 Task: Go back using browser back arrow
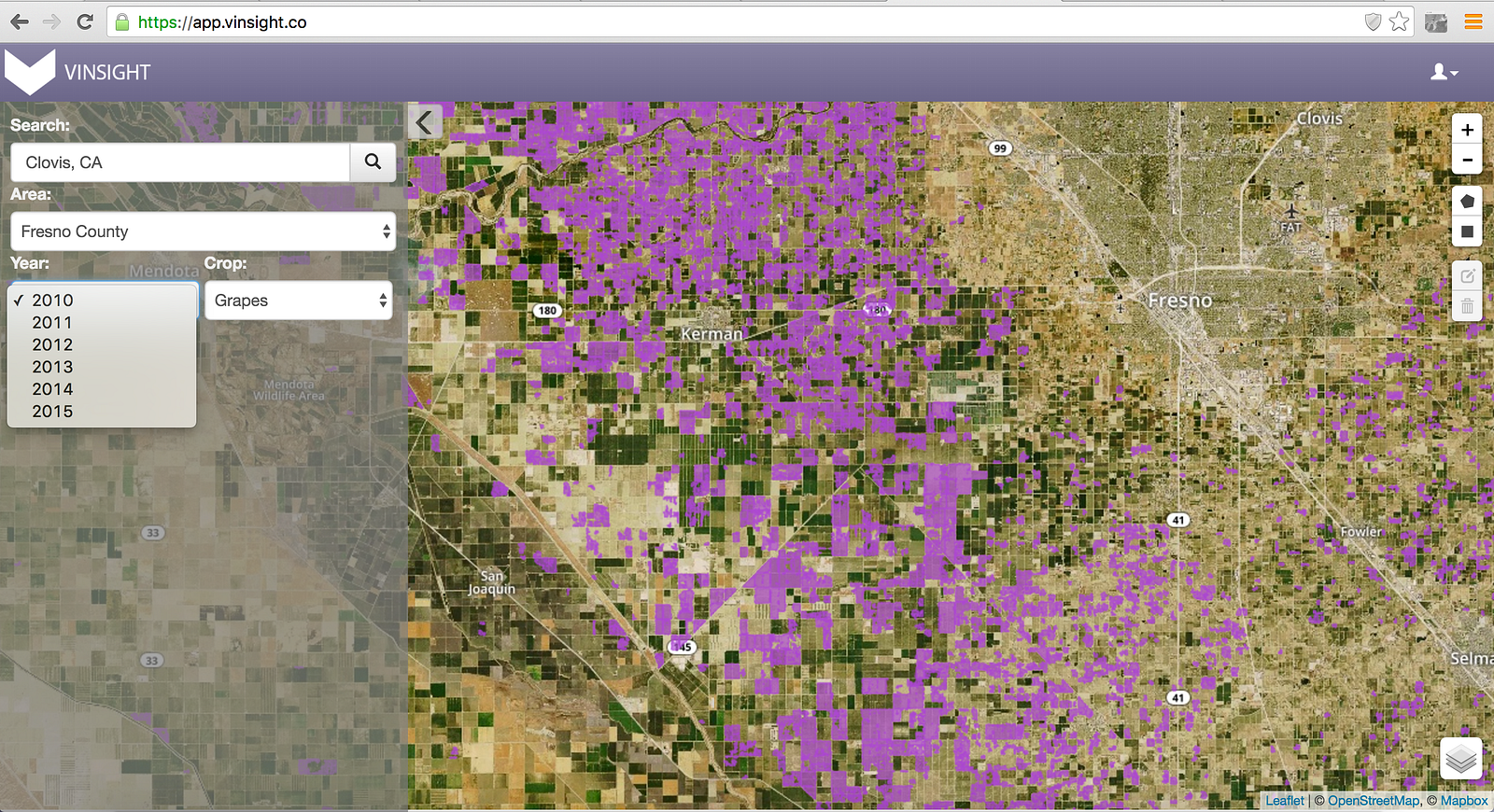point(20,21)
